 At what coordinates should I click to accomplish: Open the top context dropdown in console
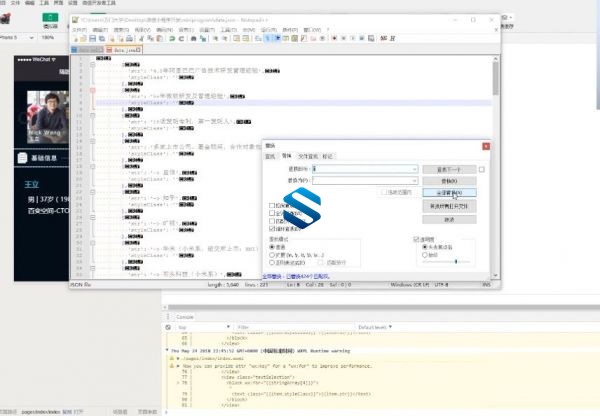pos(203,327)
